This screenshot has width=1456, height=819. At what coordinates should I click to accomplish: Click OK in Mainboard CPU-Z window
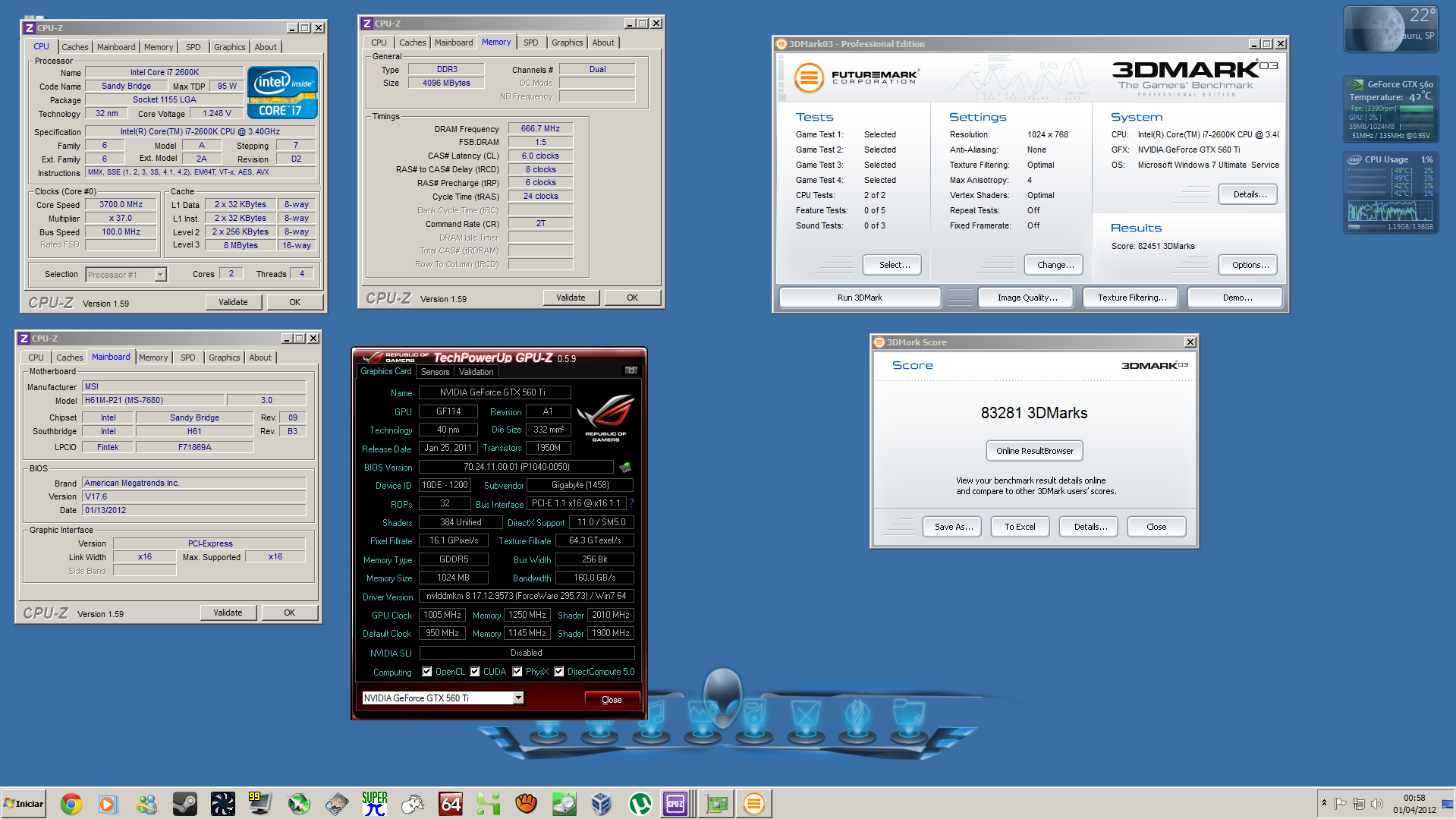[290, 613]
